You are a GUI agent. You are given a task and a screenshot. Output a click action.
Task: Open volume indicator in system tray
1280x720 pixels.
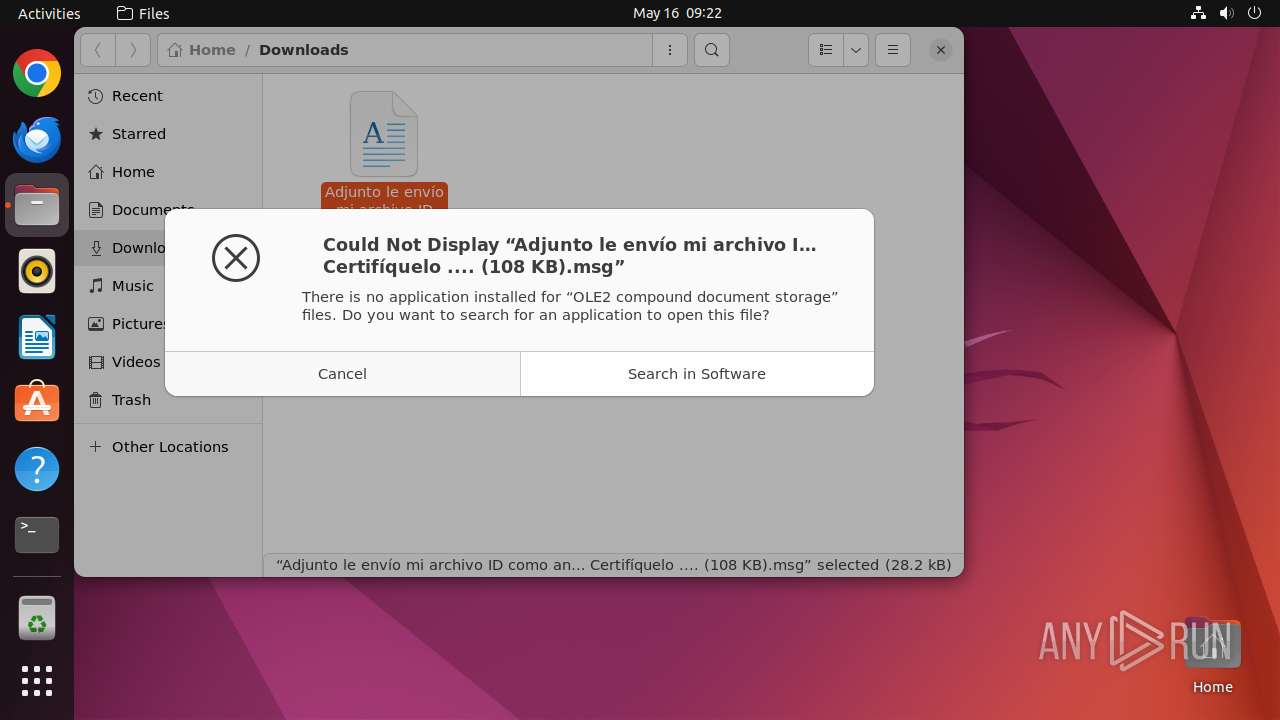1227,13
